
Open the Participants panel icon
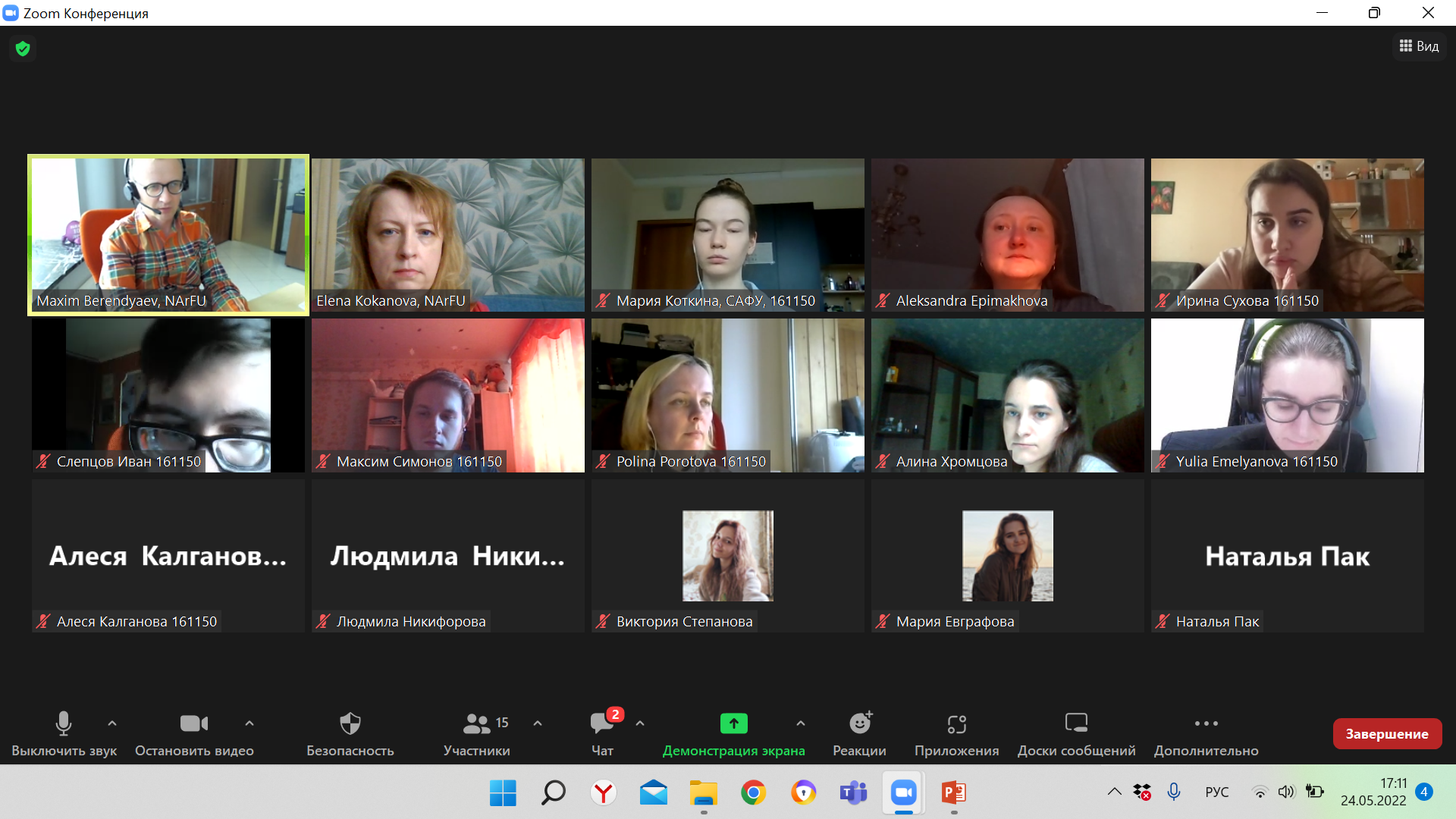click(x=477, y=724)
